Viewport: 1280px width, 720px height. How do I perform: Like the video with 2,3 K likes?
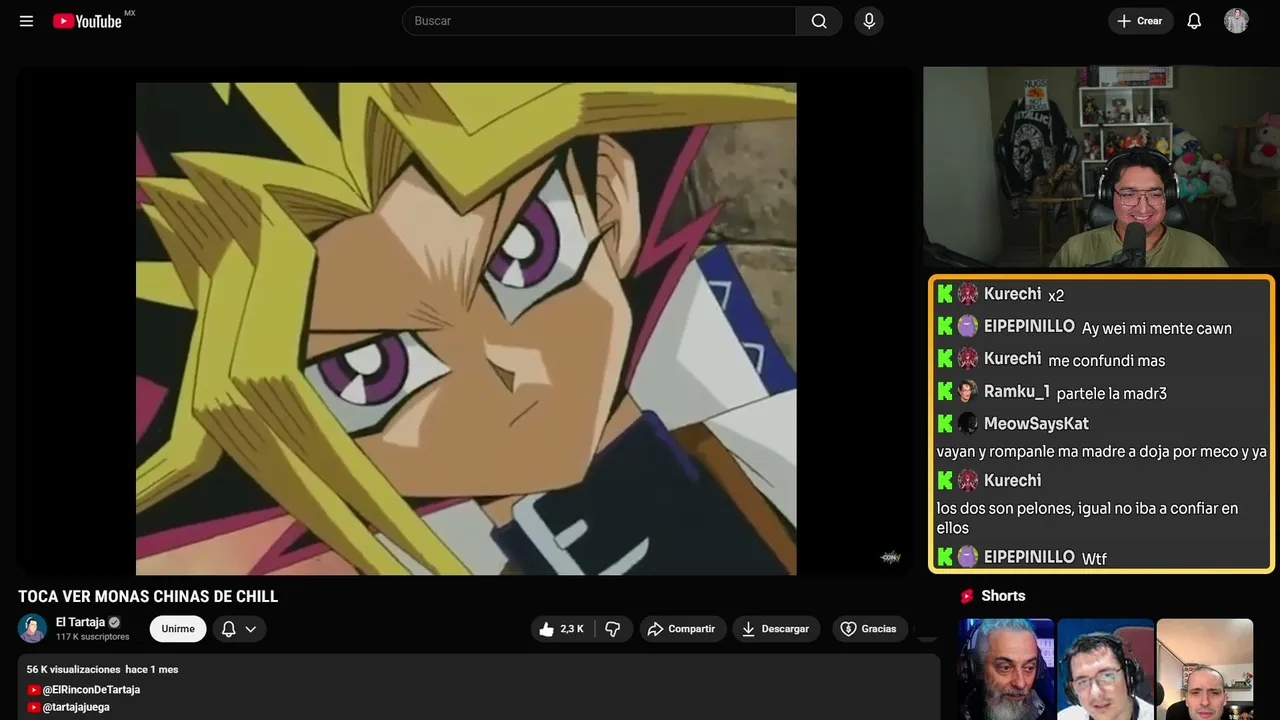pyautogui.click(x=562, y=629)
